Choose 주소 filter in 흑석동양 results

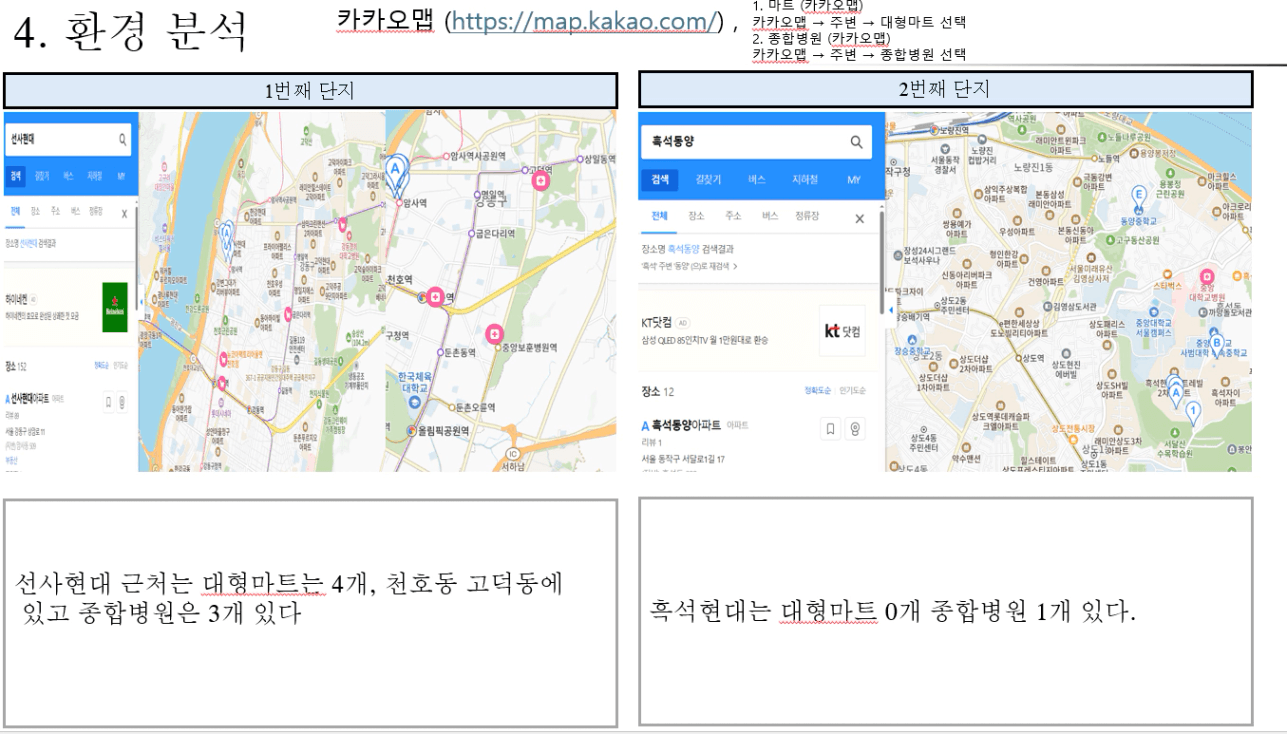tap(732, 217)
